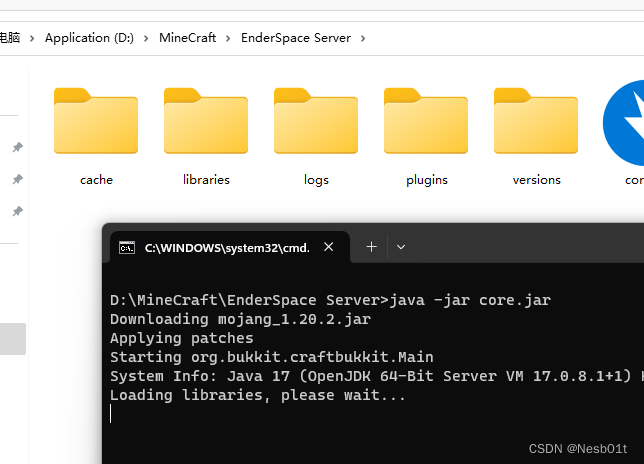644x464 pixels.
Task: Select the versions folder icon
Action: click(x=536, y=124)
